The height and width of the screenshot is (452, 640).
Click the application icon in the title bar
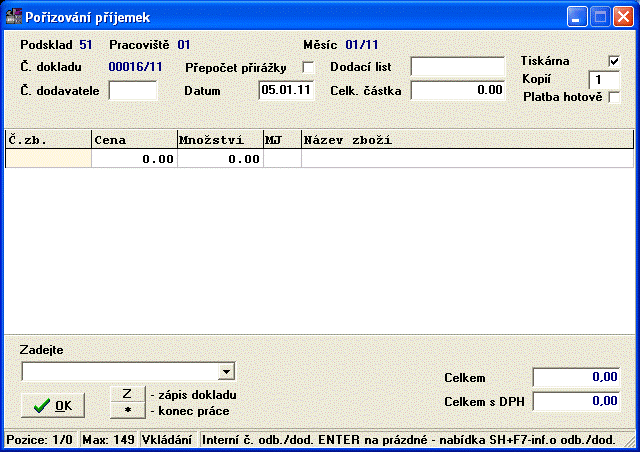click(14, 17)
